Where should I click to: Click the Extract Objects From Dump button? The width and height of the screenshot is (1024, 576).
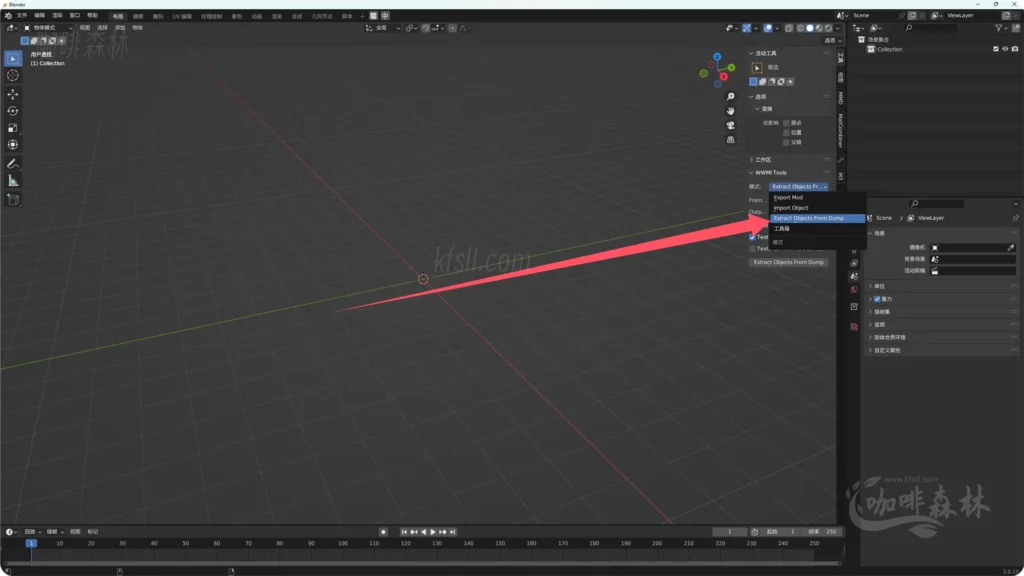click(786, 262)
